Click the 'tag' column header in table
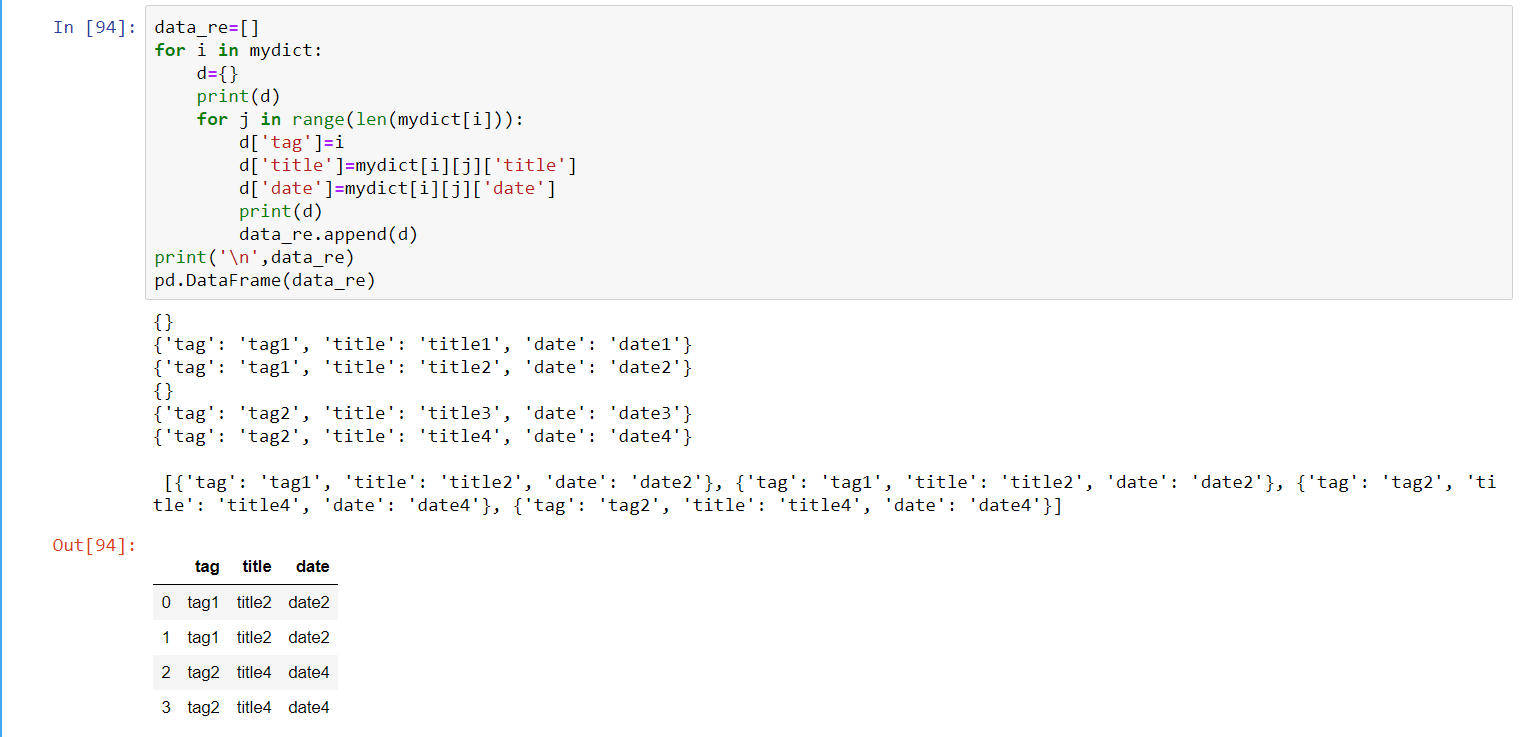1520x737 pixels. tap(207, 566)
